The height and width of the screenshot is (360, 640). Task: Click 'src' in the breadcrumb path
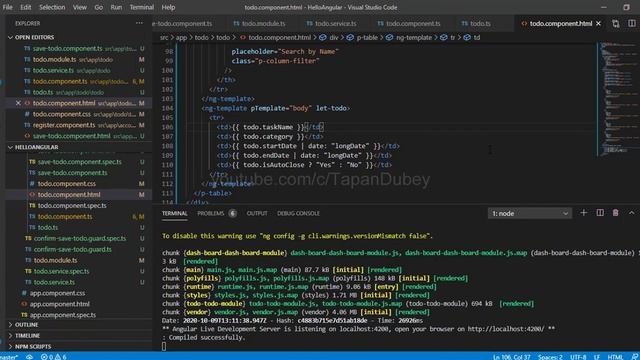point(164,38)
